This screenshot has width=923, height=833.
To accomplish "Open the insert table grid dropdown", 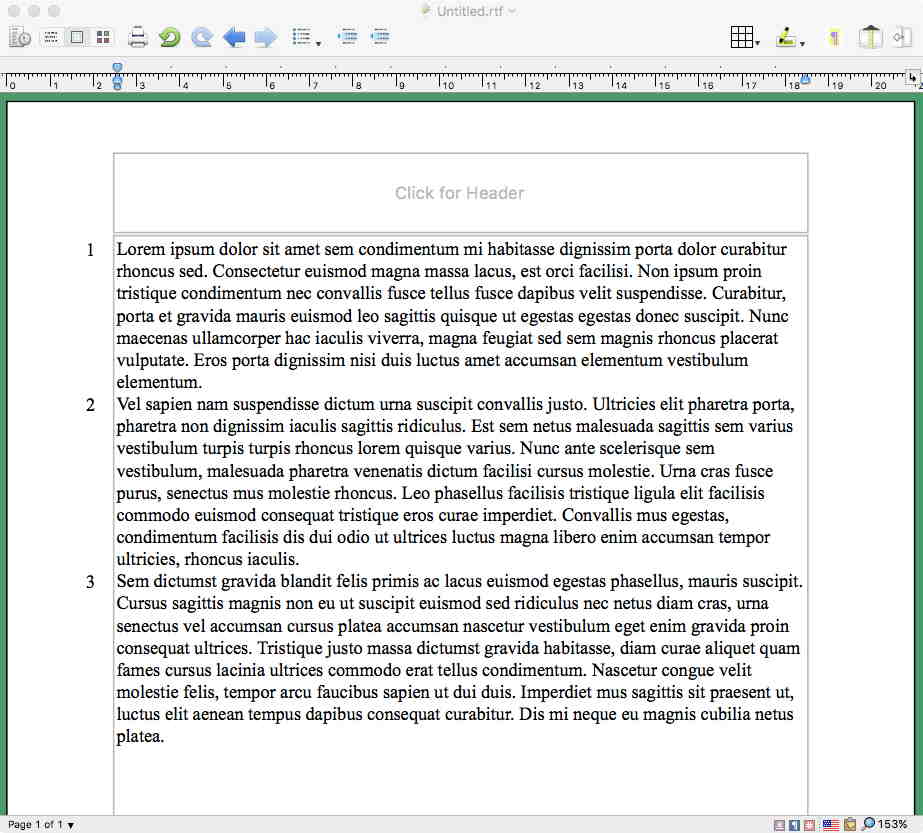I will pyautogui.click(x=745, y=38).
